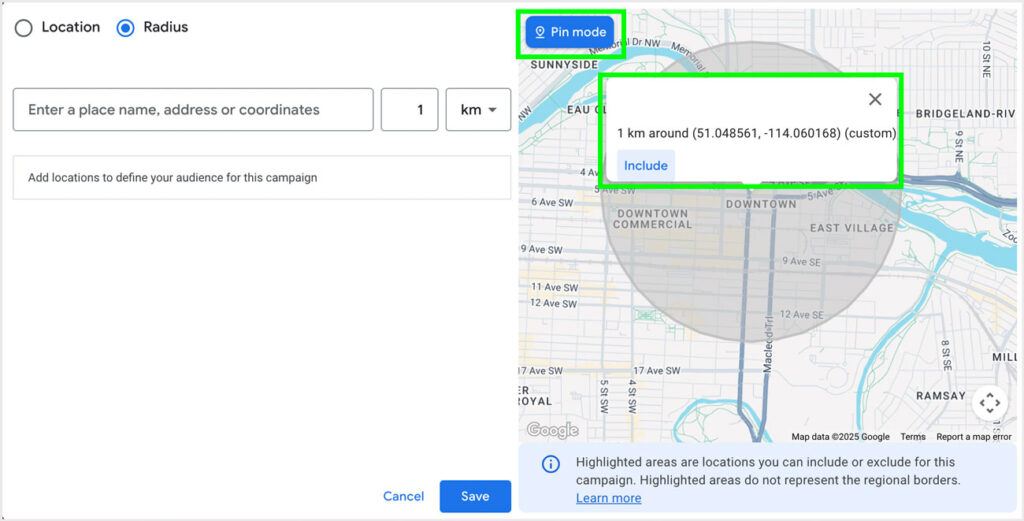Close the radius info popup
Image resolution: width=1024 pixels, height=521 pixels.
(875, 99)
